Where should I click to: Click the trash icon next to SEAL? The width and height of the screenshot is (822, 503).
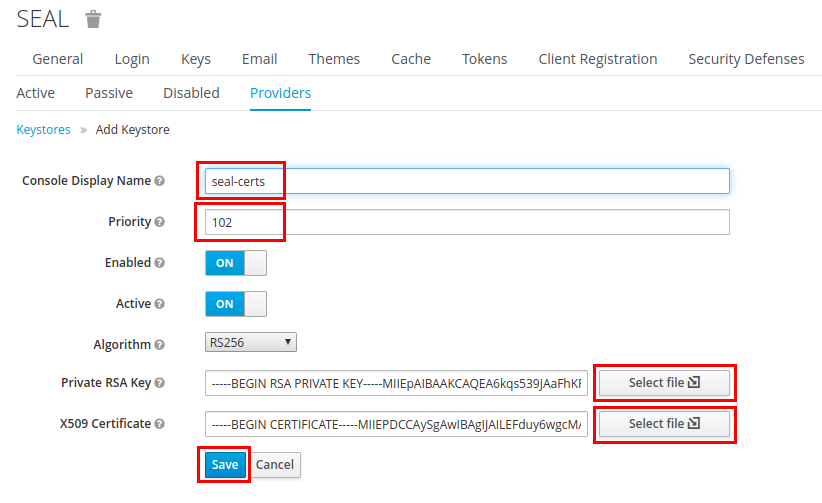pos(93,19)
